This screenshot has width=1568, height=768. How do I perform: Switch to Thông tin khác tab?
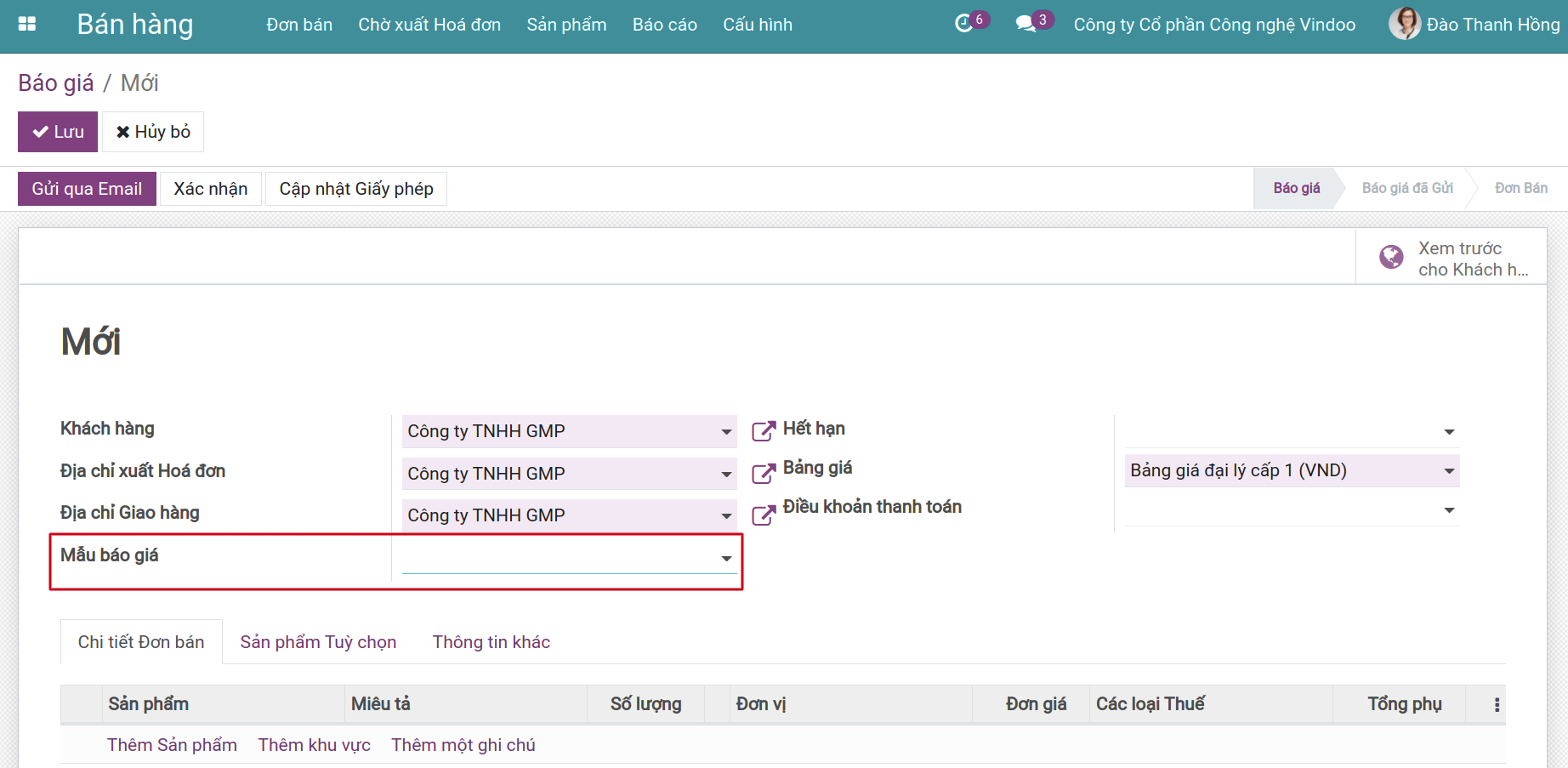pyautogui.click(x=491, y=642)
